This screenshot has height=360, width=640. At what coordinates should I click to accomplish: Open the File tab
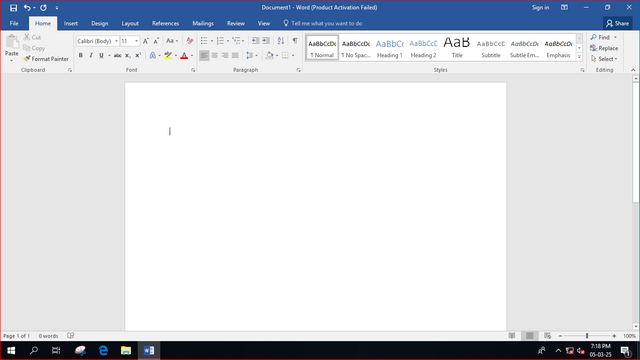click(14, 23)
